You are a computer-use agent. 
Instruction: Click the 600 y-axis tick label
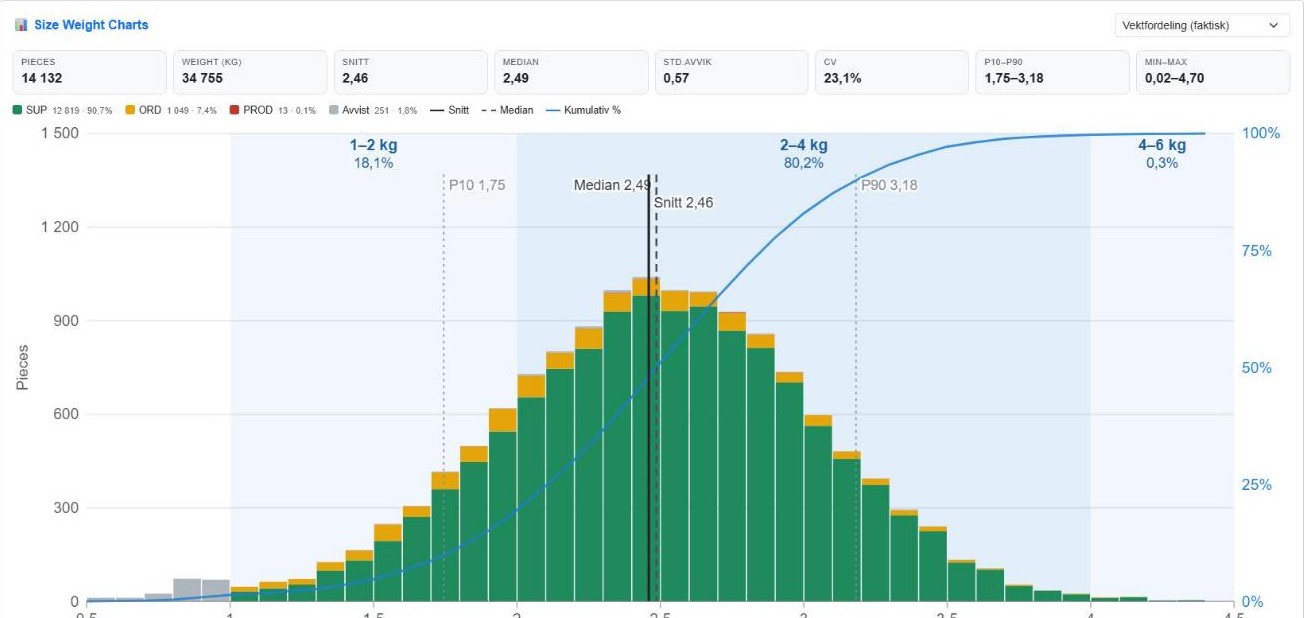point(67,414)
